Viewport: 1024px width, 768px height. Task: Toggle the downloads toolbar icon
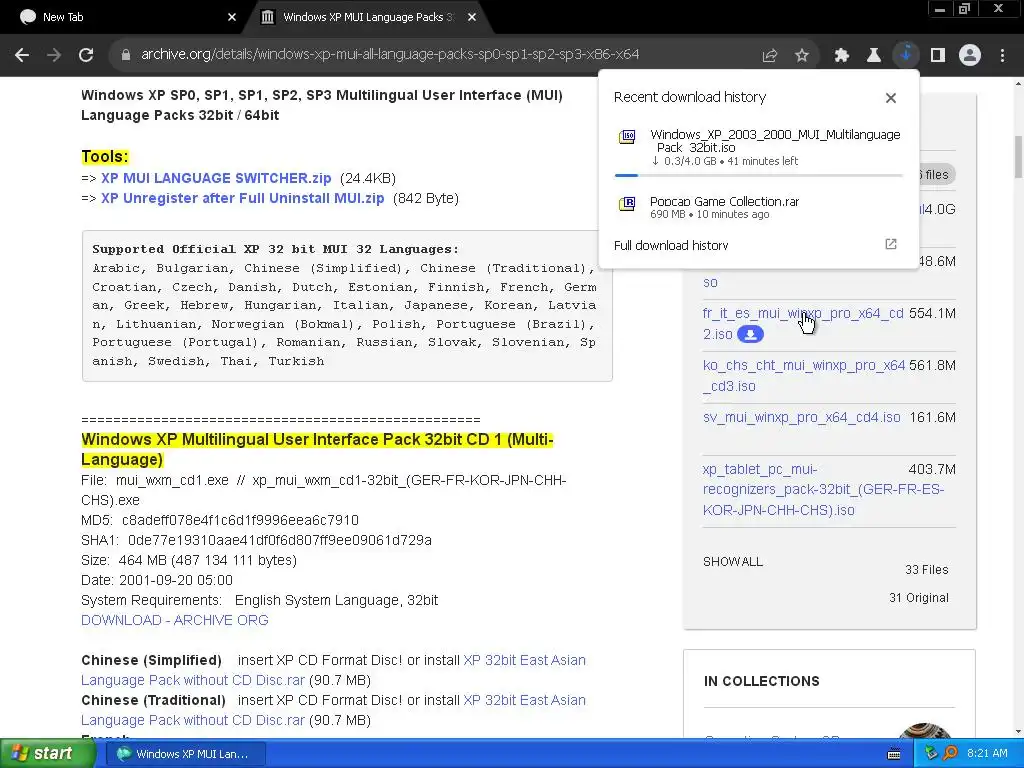(x=906, y=55)
